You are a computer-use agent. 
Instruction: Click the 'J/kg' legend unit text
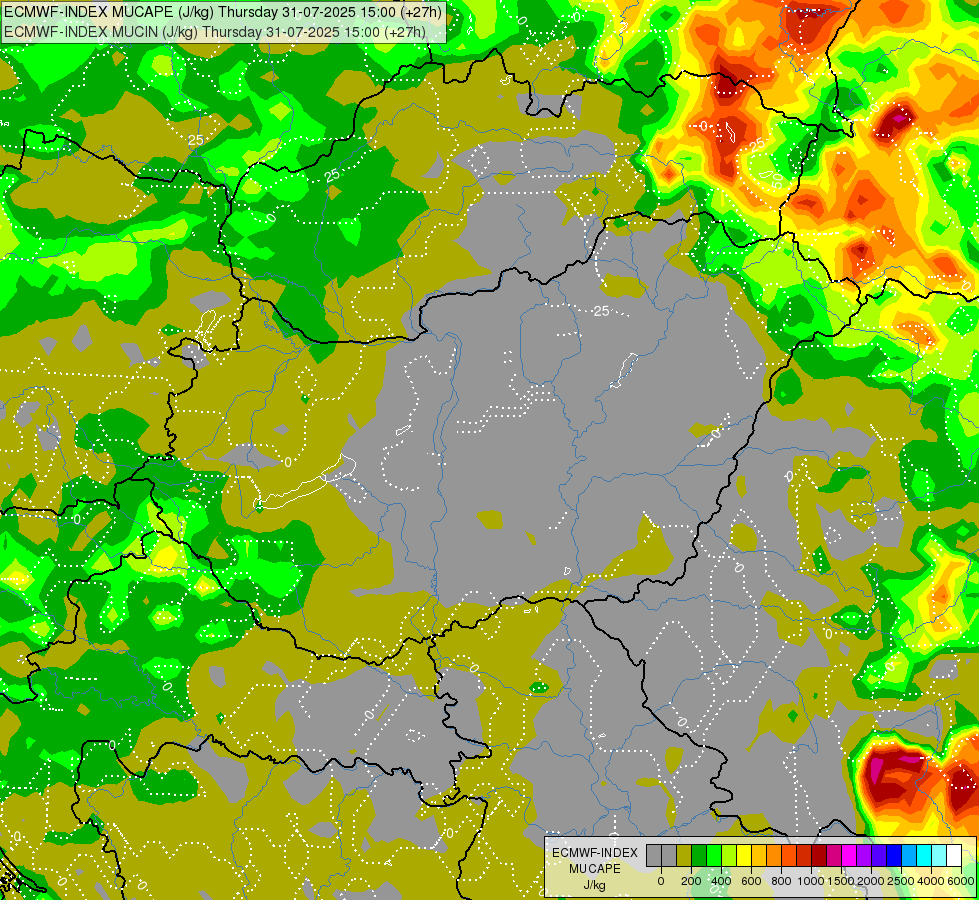click(x=594, y=885)
